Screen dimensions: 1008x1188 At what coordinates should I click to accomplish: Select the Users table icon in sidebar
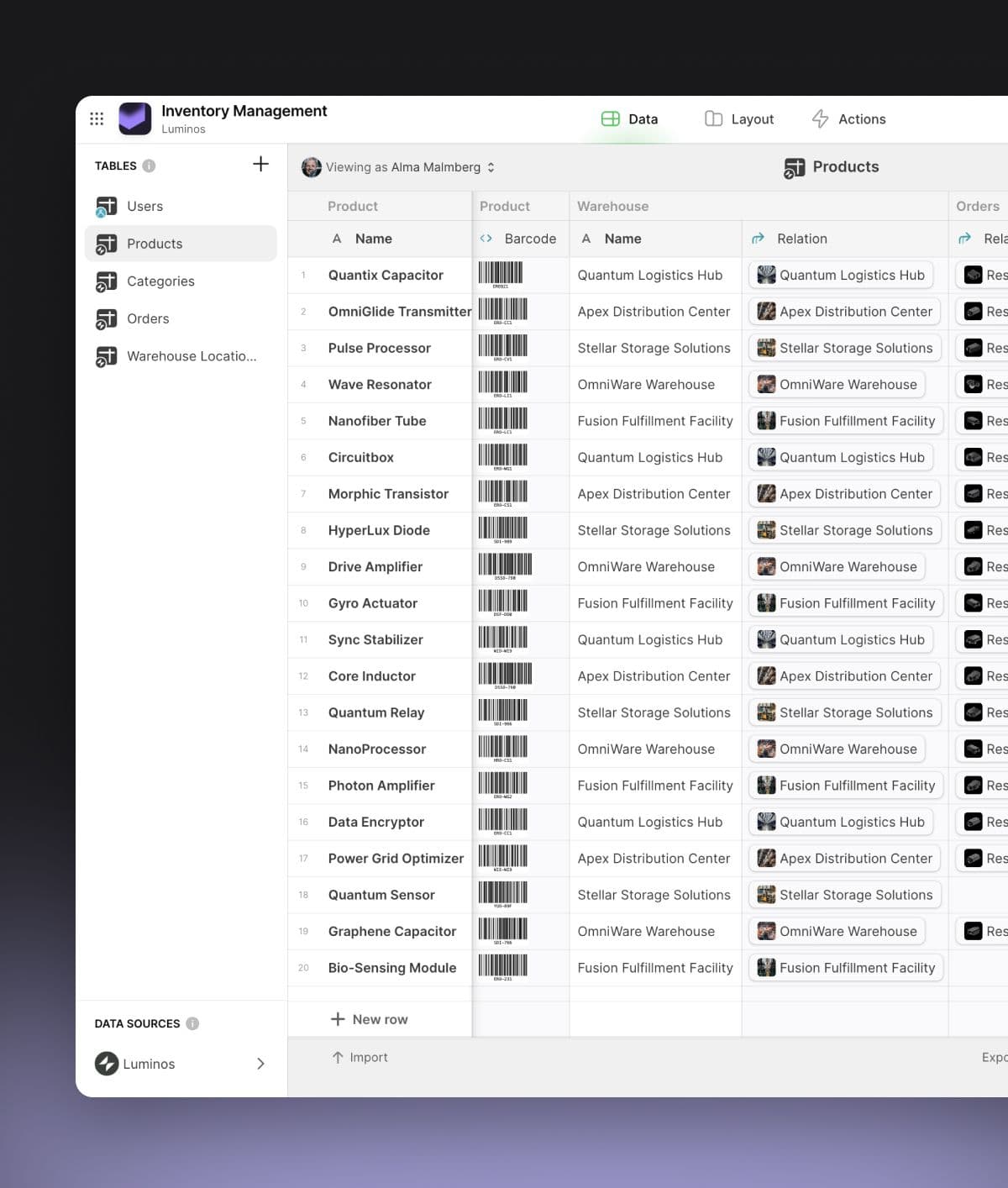(107, 206)
